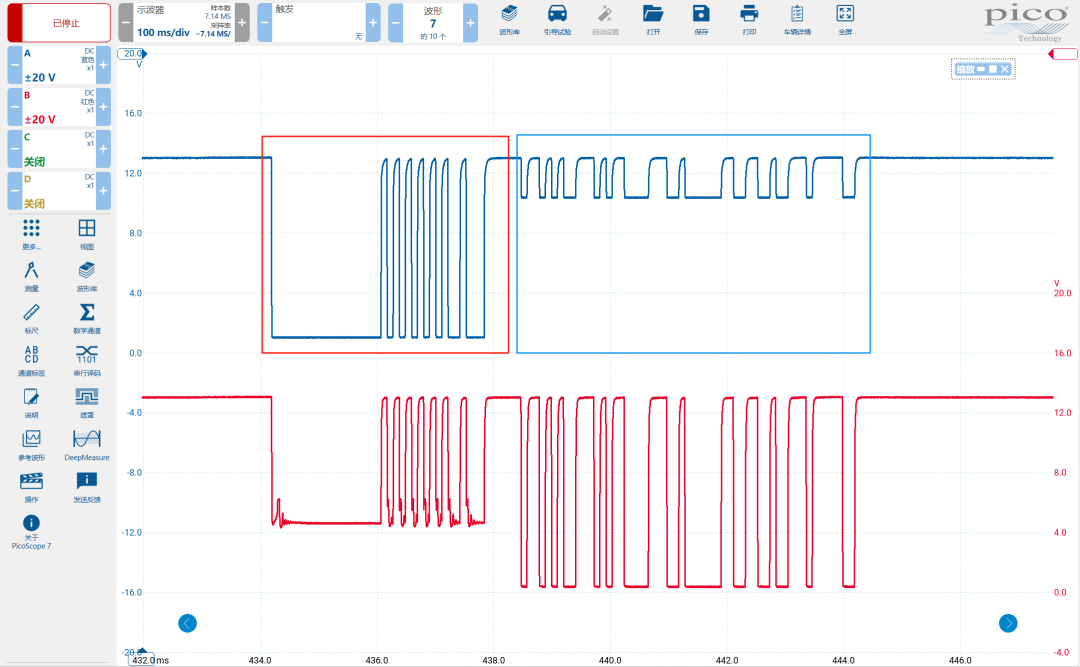Click channel C minus button
Viewport: 1080px width, 667px height.
(x=14, y=150)
